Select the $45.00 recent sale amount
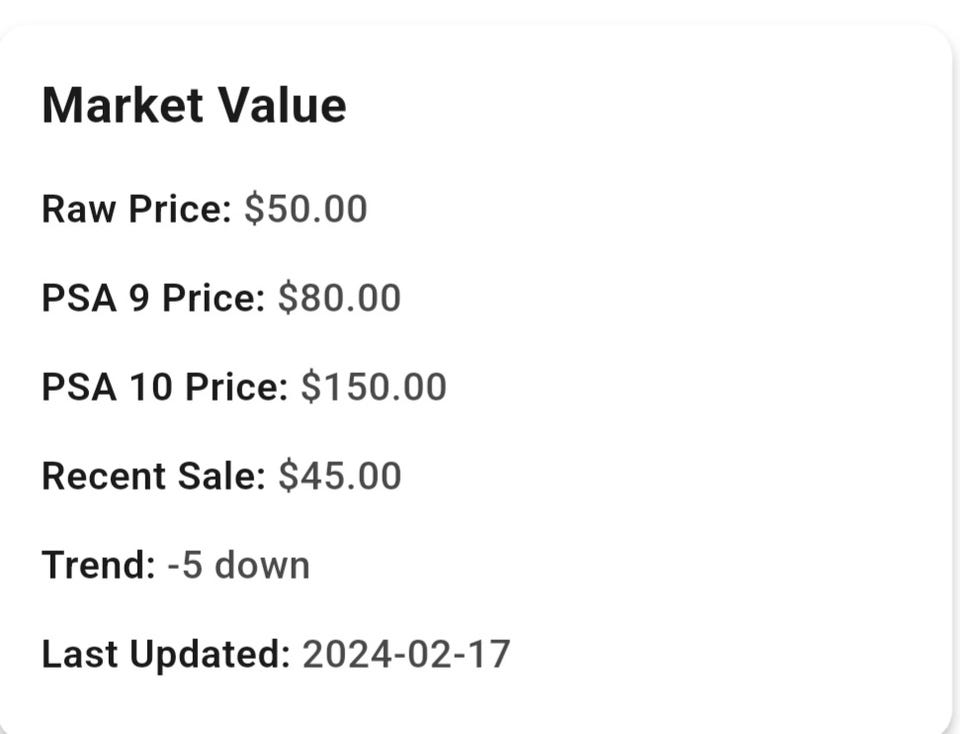960x734 pixels. pyautogui.click(x=340, y=476)
